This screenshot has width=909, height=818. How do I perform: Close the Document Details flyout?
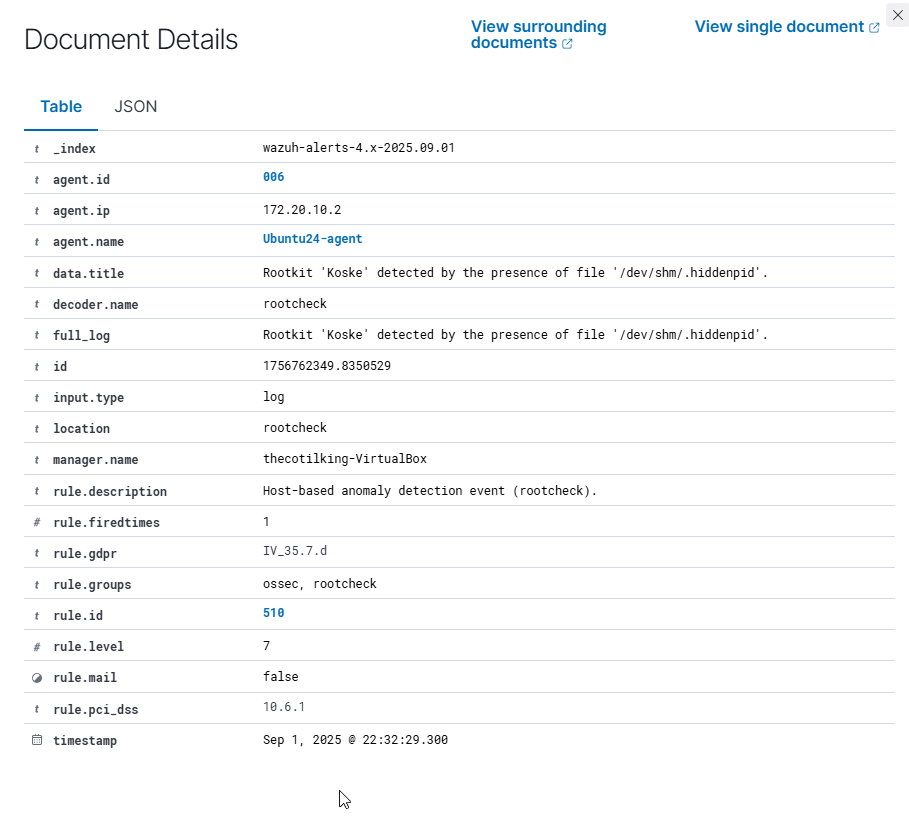click(897, 15)
